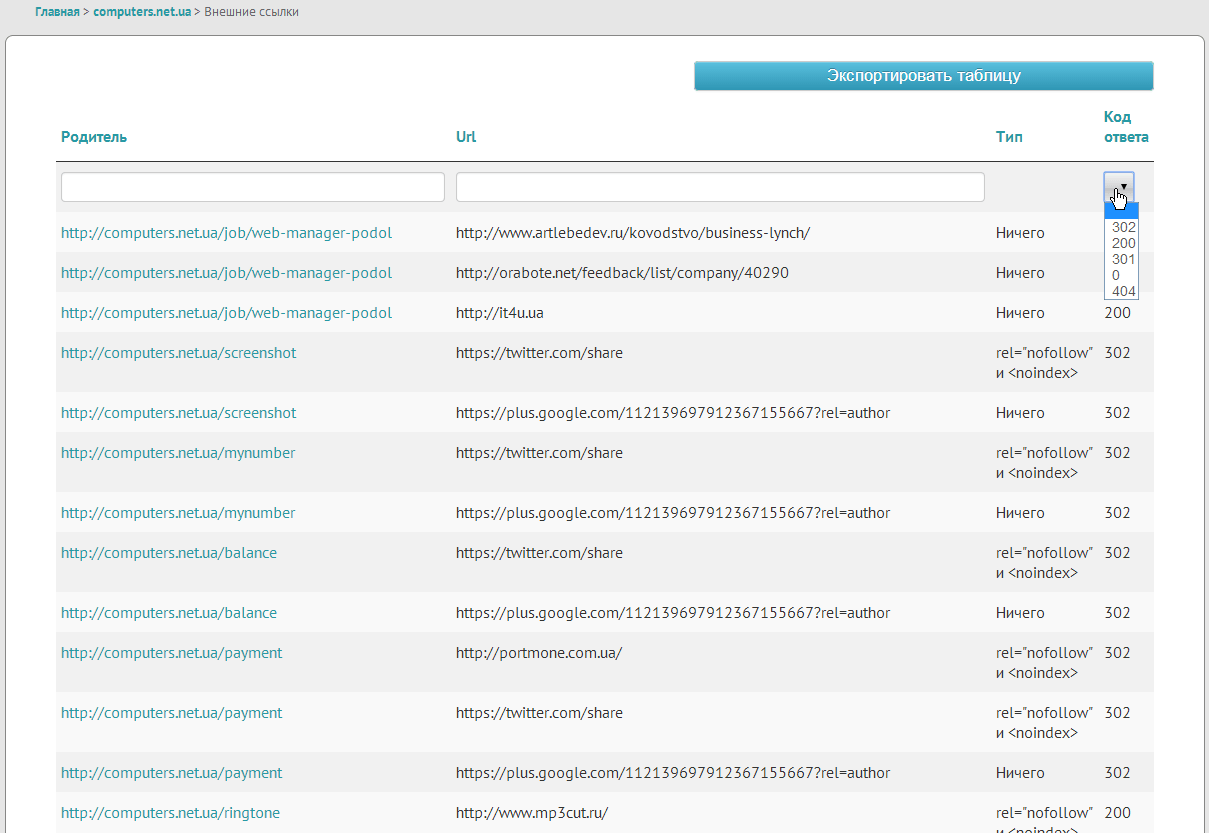Click the Тип column header
1209x833 pixels.
pos(1009,137)
